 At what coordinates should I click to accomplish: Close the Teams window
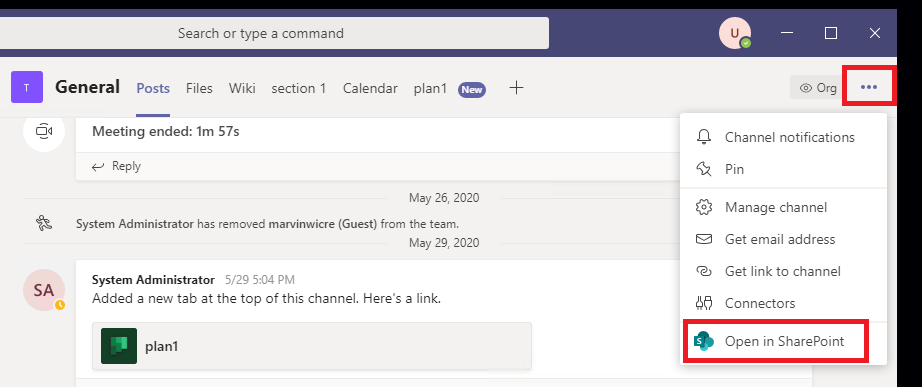pyautogui.click(x=875, y=33)
